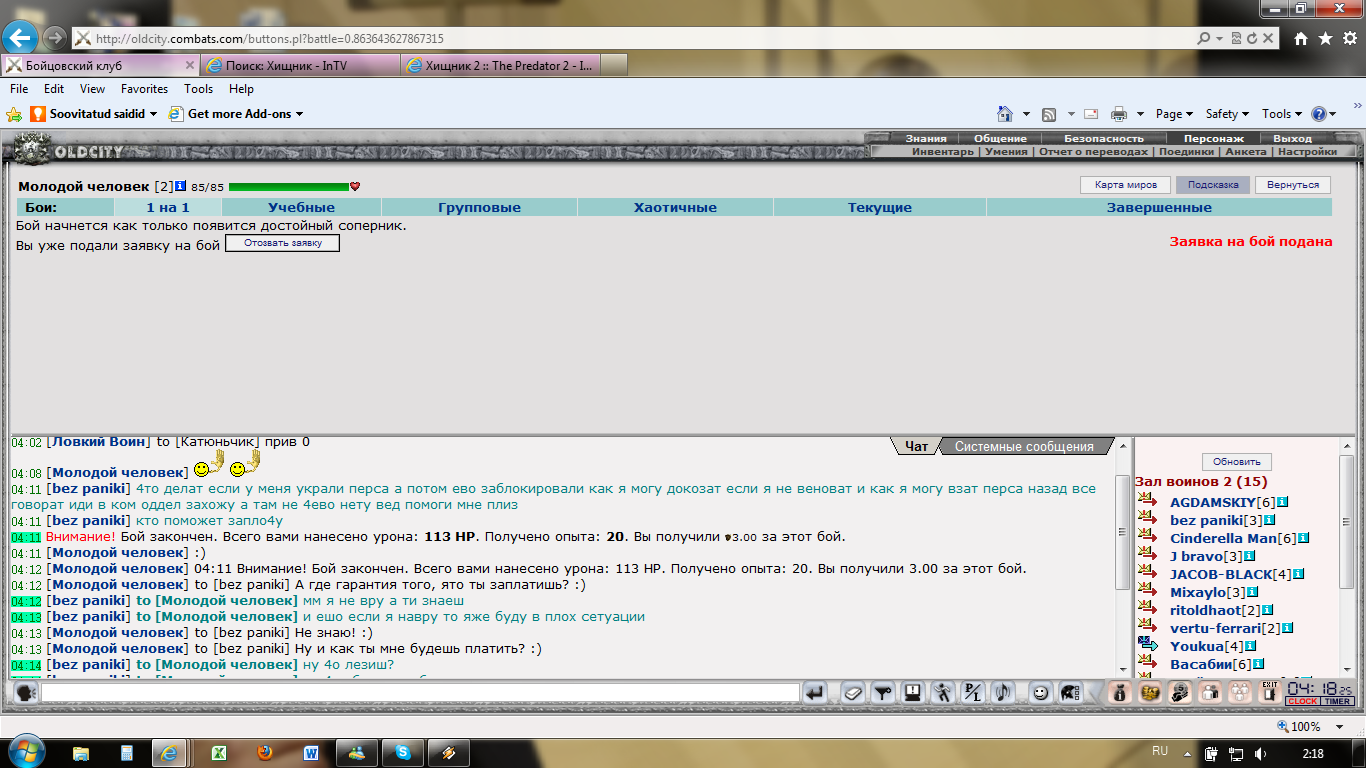Click the green HP progress bar

(x=288, y=187)
